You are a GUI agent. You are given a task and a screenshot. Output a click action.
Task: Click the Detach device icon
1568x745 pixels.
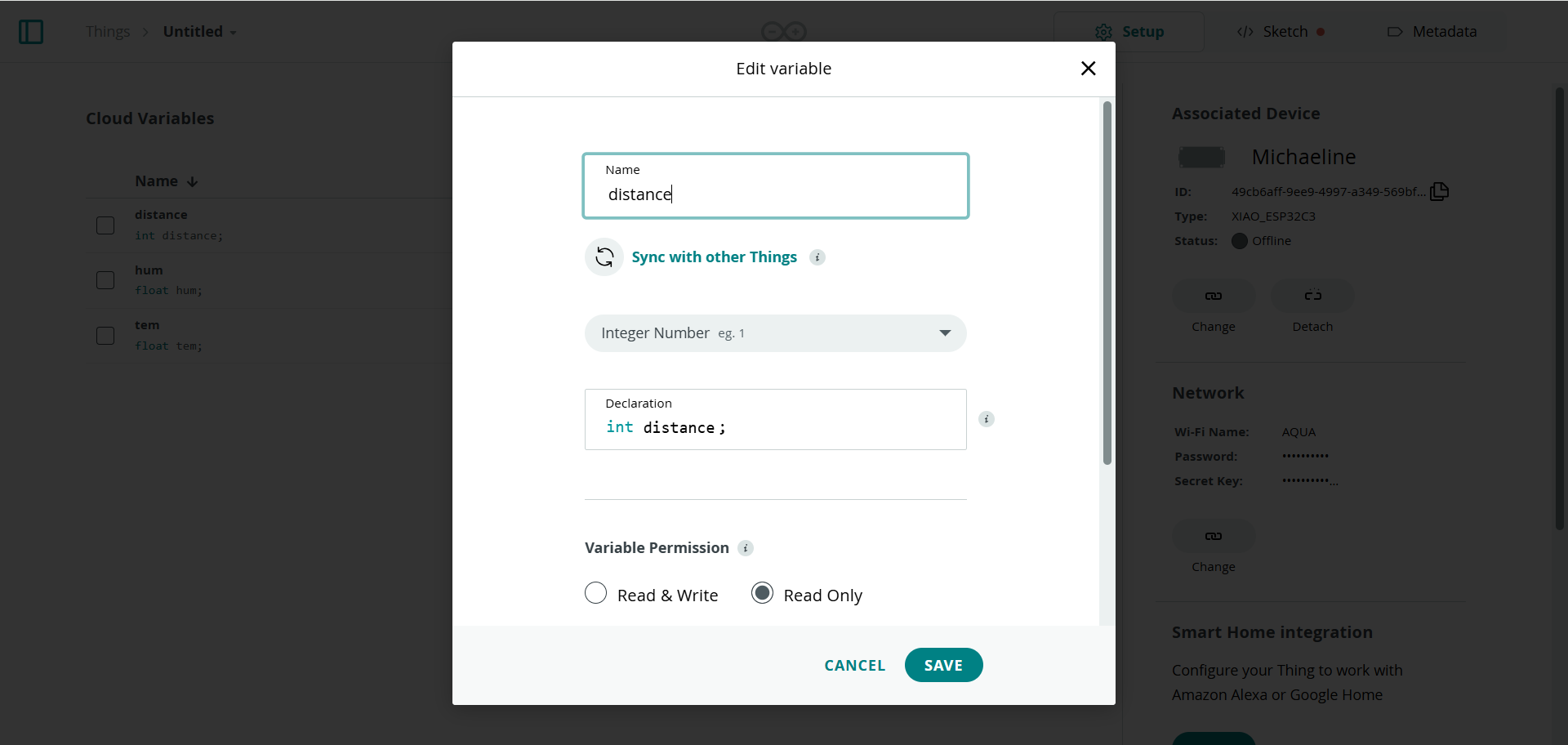coord(1312,296)
